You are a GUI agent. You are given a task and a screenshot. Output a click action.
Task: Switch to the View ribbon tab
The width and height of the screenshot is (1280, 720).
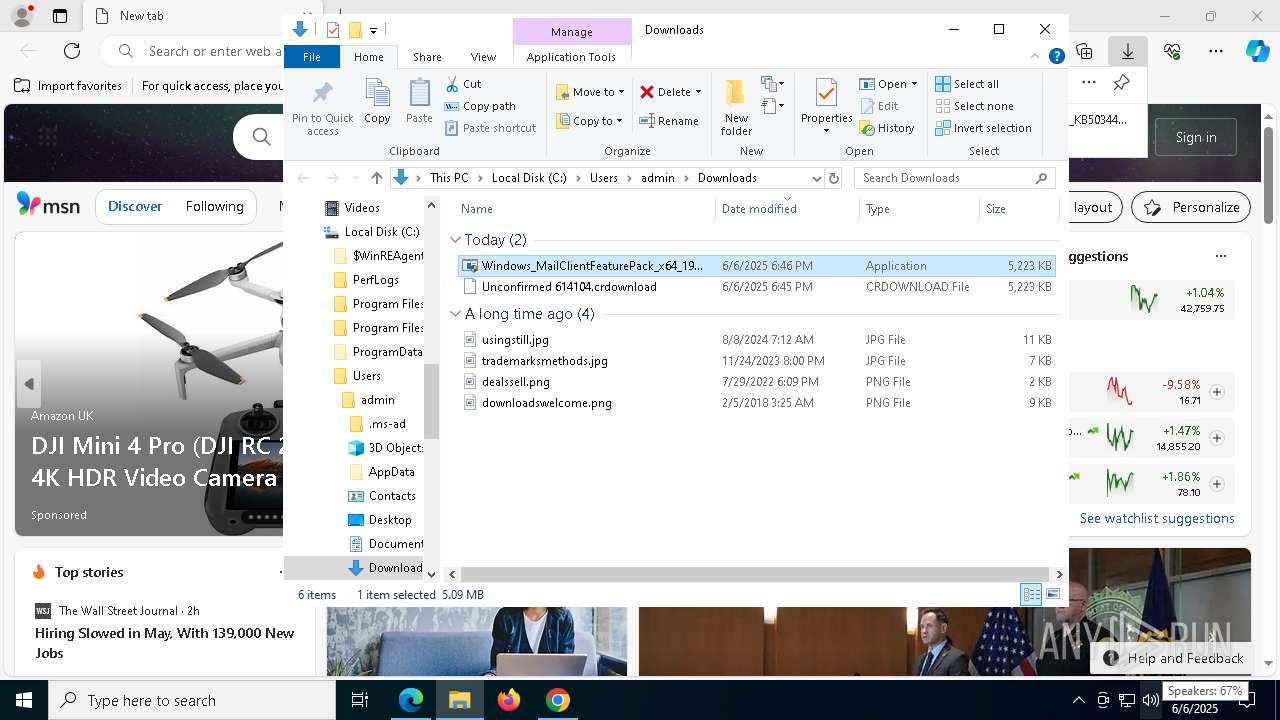coord(483,57)
